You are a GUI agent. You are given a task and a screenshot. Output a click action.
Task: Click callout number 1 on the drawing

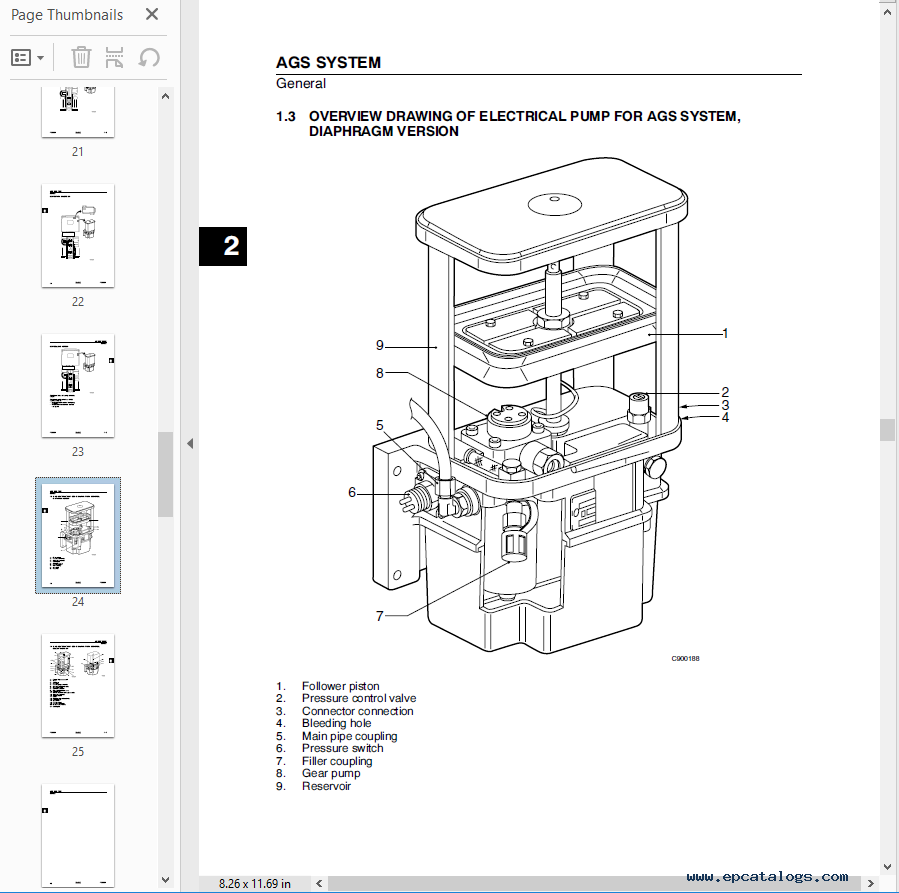click(725, 333)
